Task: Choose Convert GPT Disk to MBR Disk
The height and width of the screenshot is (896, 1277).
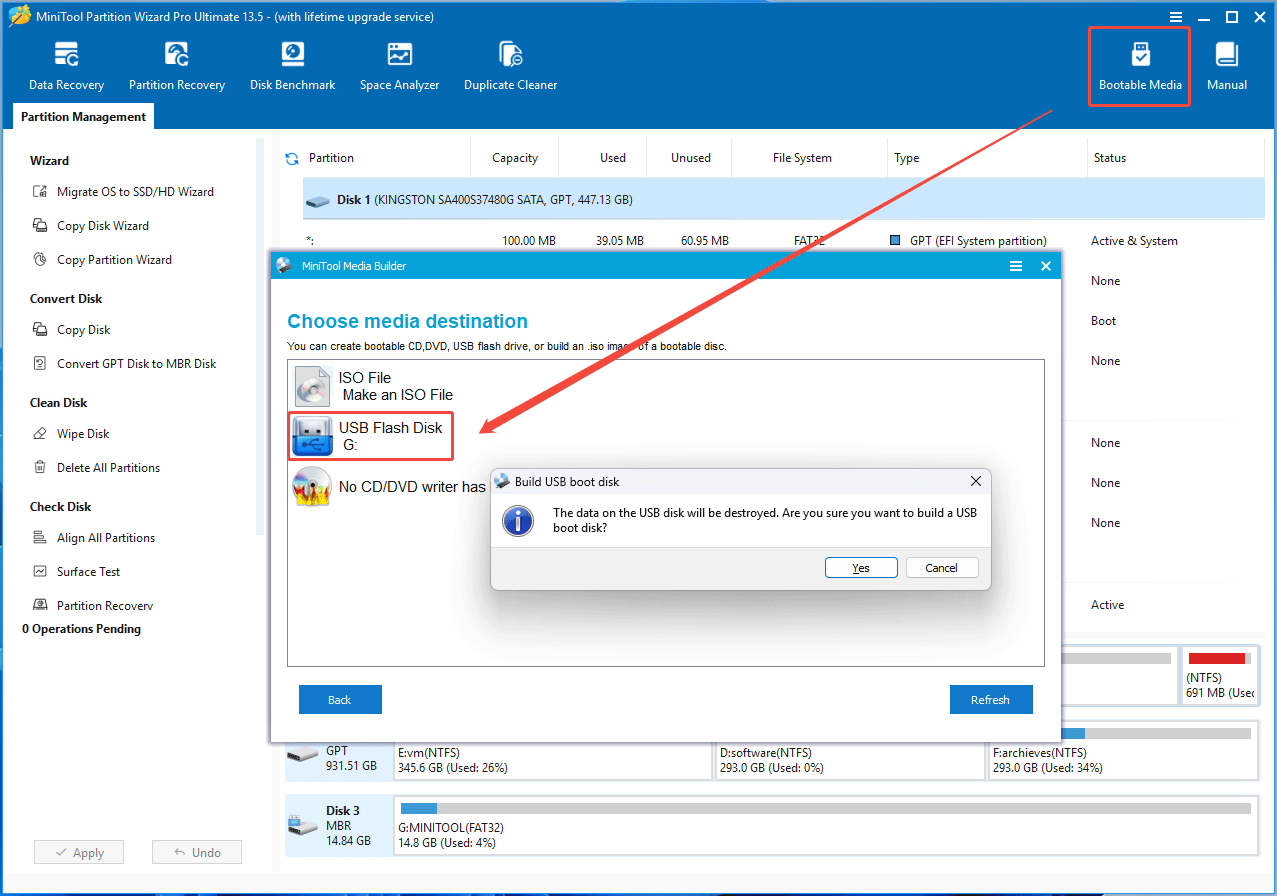Action: click(x=134, y=363)
